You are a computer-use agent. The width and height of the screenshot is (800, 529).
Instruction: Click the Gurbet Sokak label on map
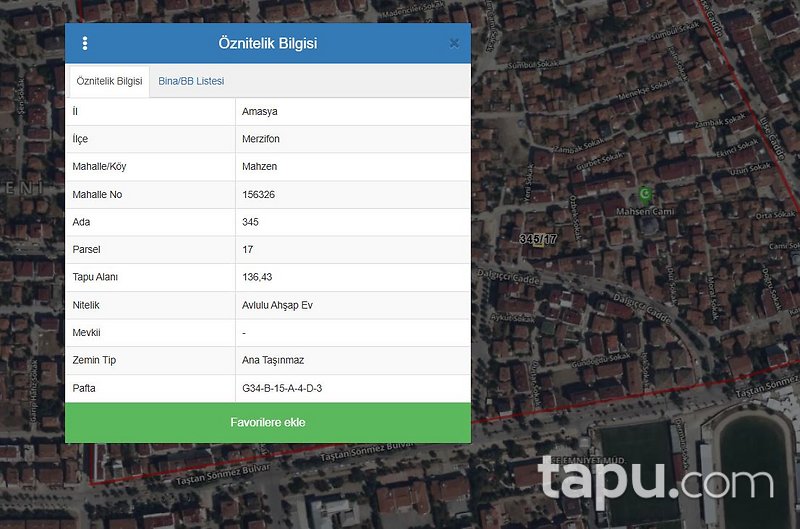pos(598,160)
